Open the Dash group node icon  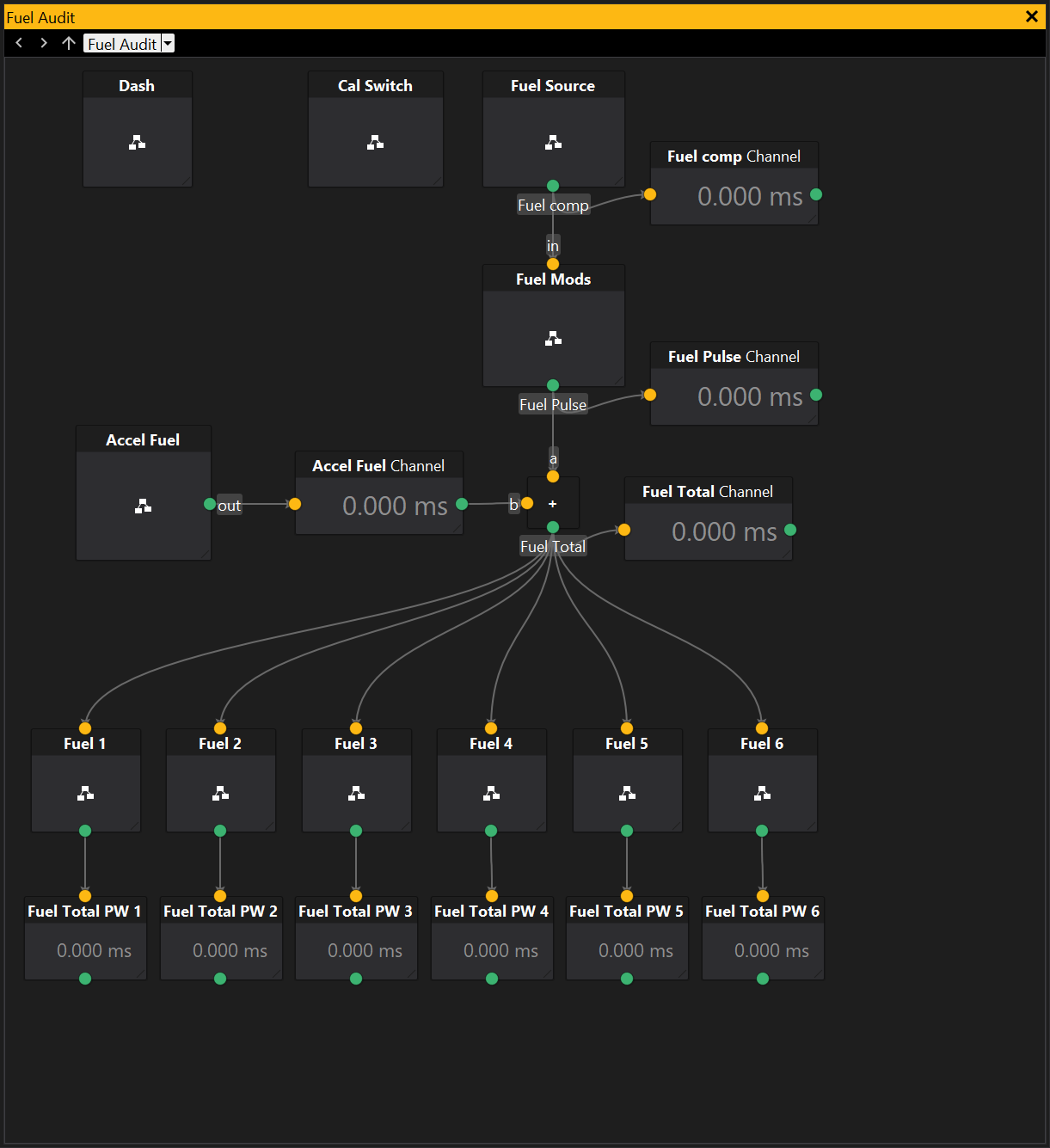[137, 143]
